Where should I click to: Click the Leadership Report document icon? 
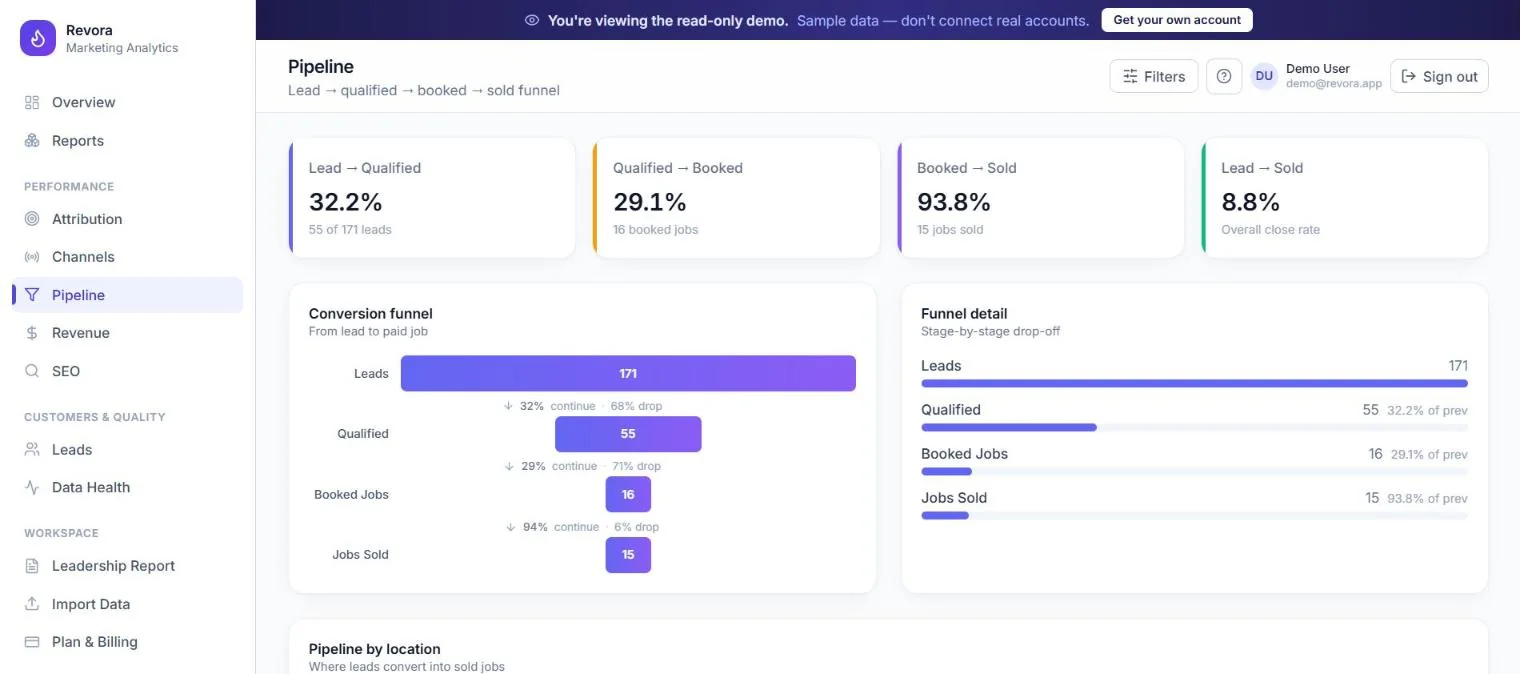[32, 566]
